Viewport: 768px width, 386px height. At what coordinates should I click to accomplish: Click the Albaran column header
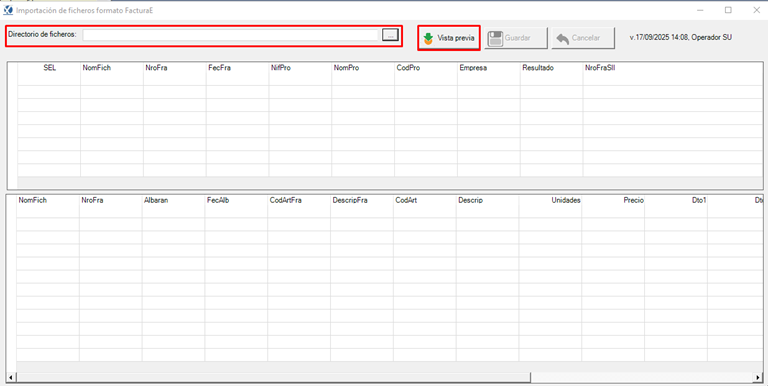(173, 200)
